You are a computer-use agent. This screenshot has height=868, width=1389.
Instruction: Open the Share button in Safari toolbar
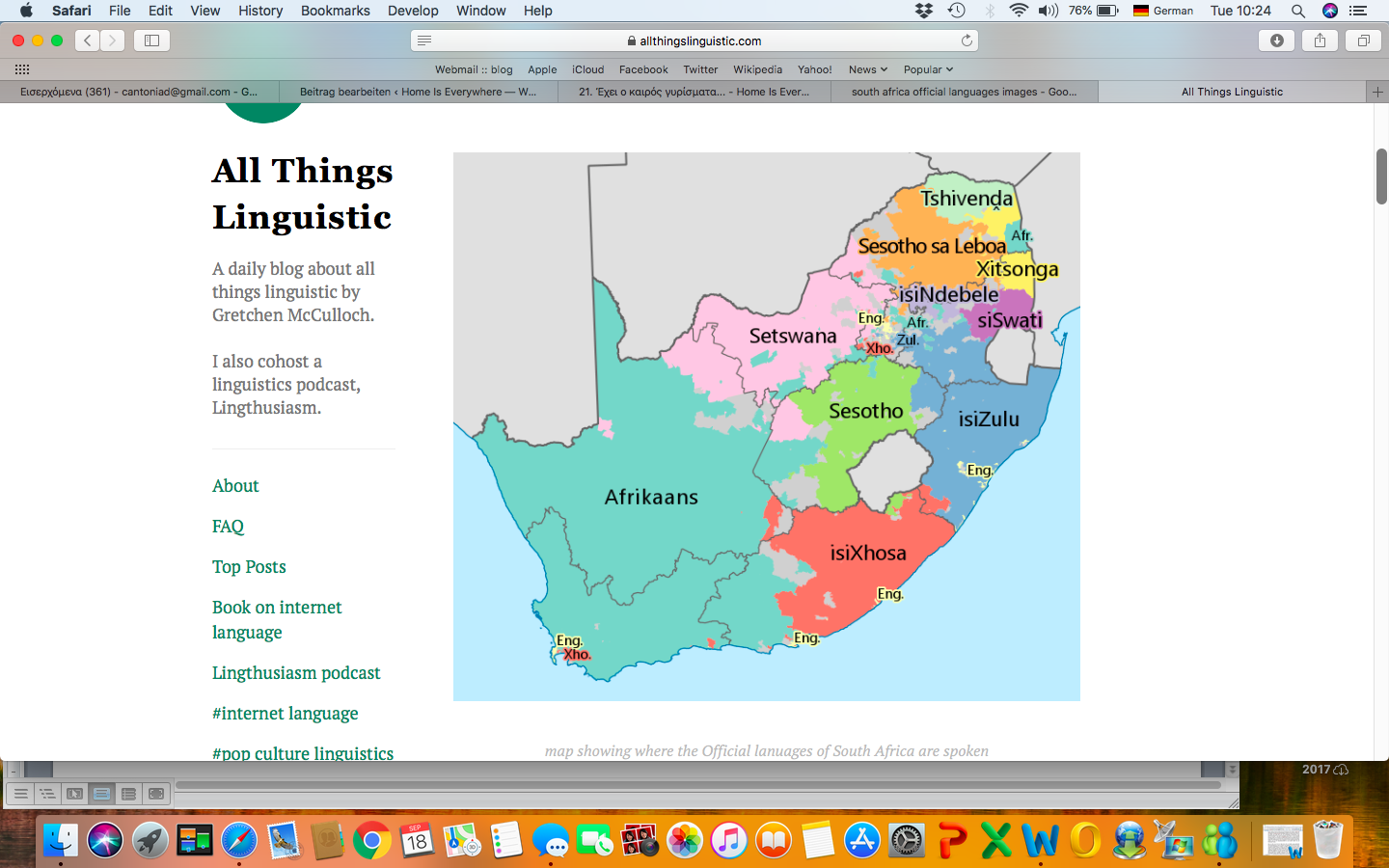coord(1320,41)
